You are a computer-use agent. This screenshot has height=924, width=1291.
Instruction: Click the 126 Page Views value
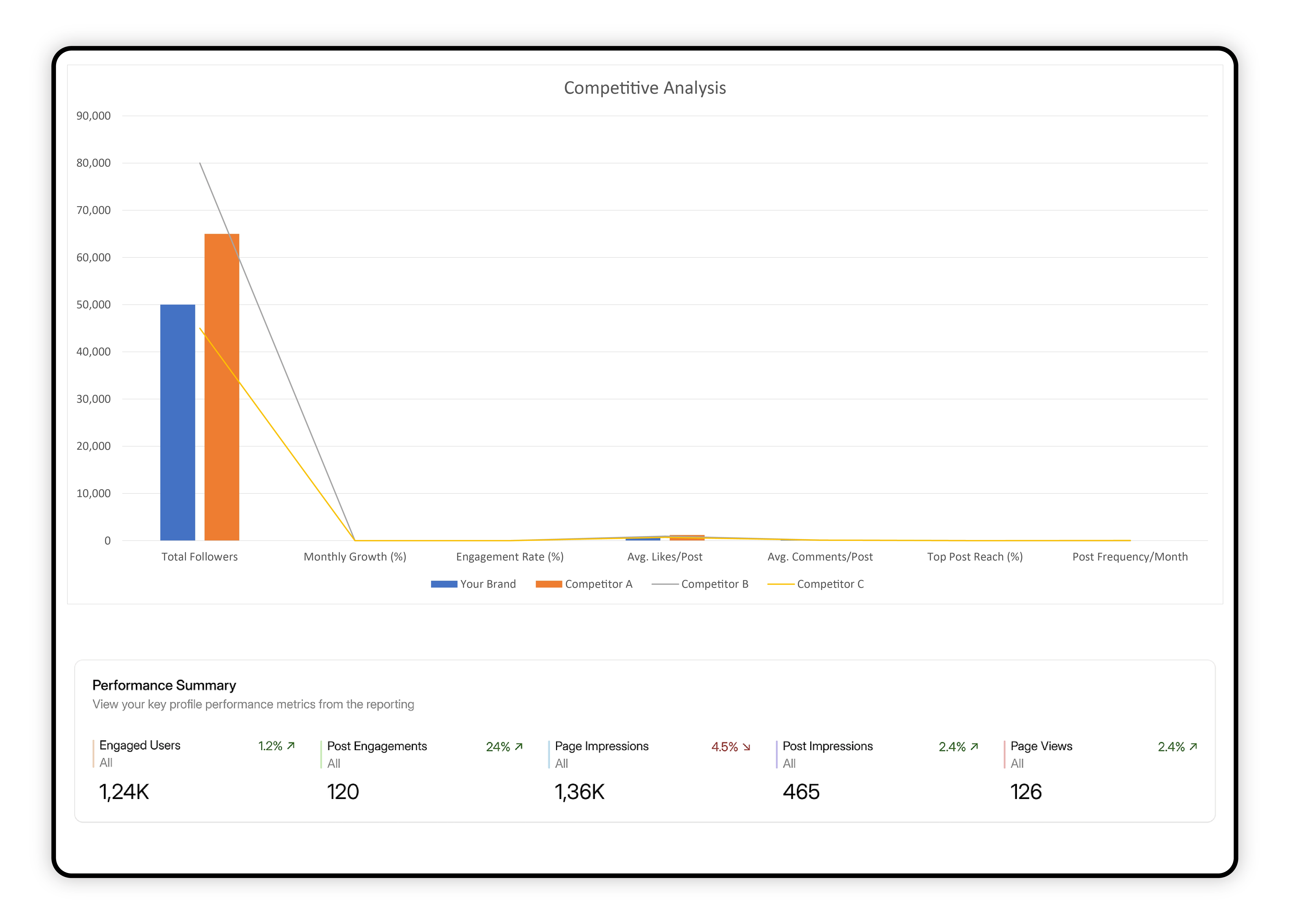(x=1025, y=792)
